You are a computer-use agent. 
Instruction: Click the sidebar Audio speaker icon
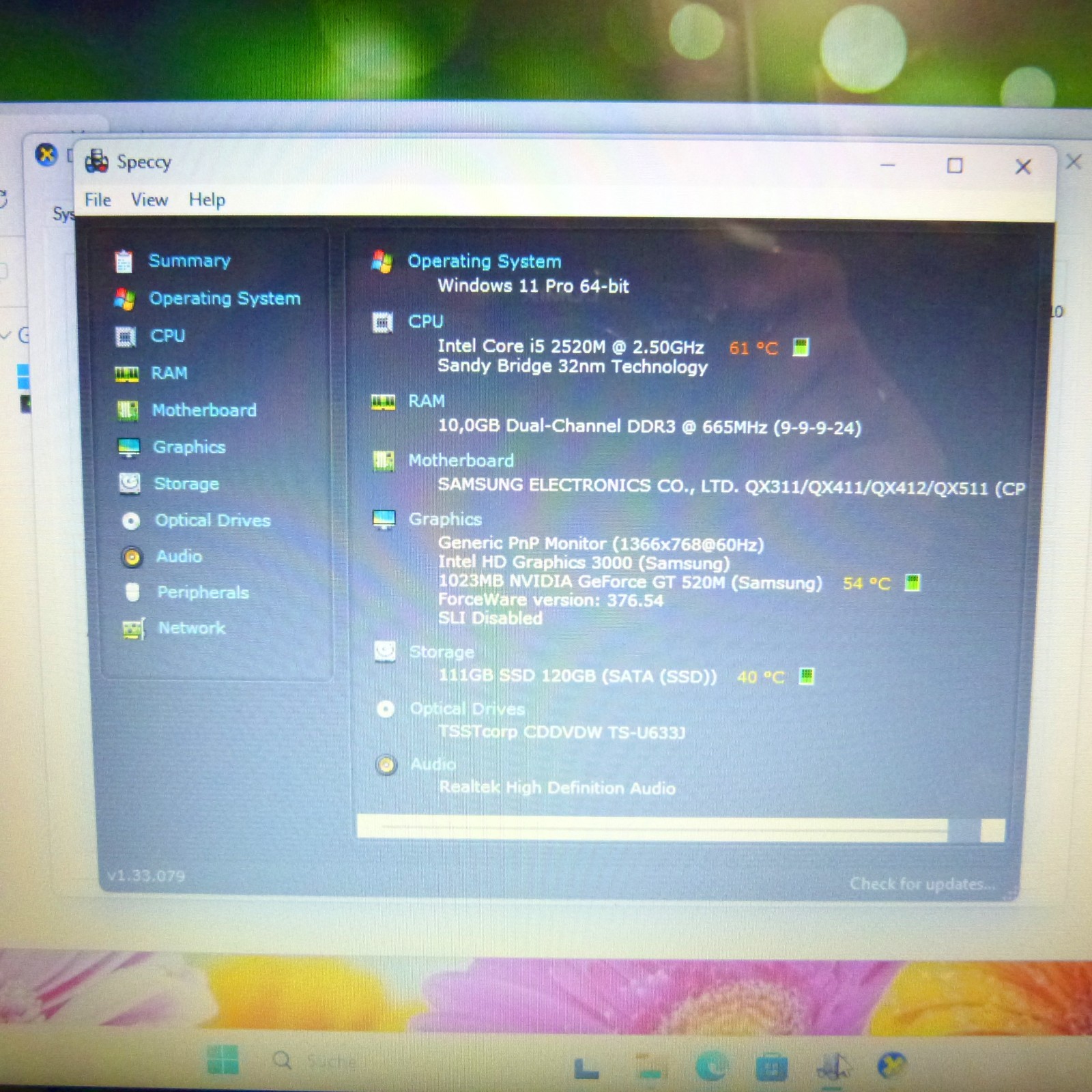(x=132, y=557)
